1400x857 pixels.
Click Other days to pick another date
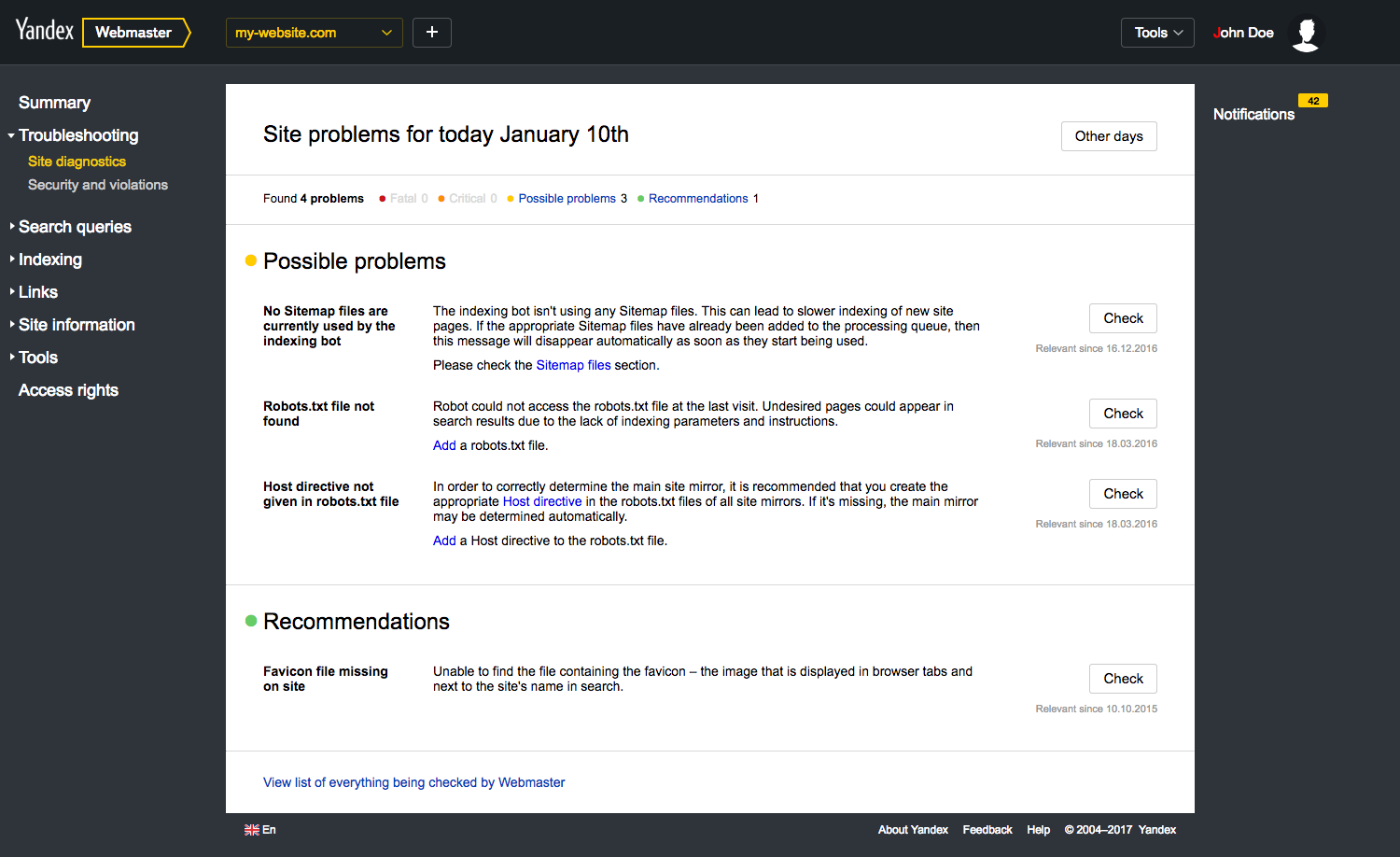(x=1109, y=135)
